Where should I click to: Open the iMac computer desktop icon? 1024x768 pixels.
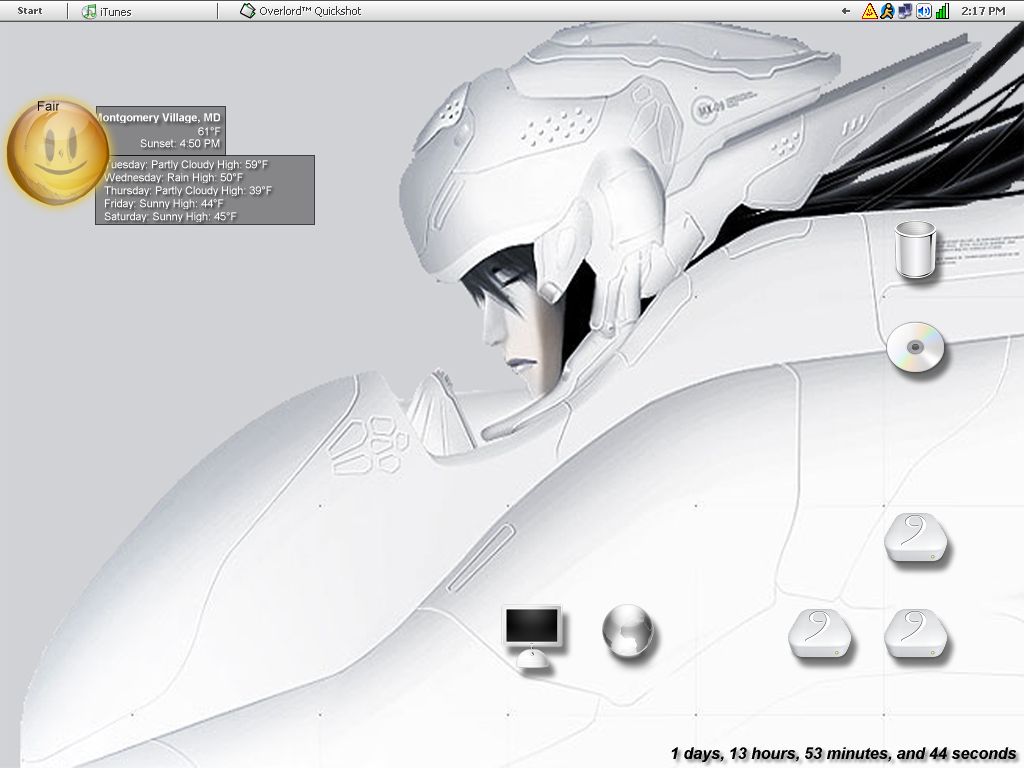tap(531, 636)
